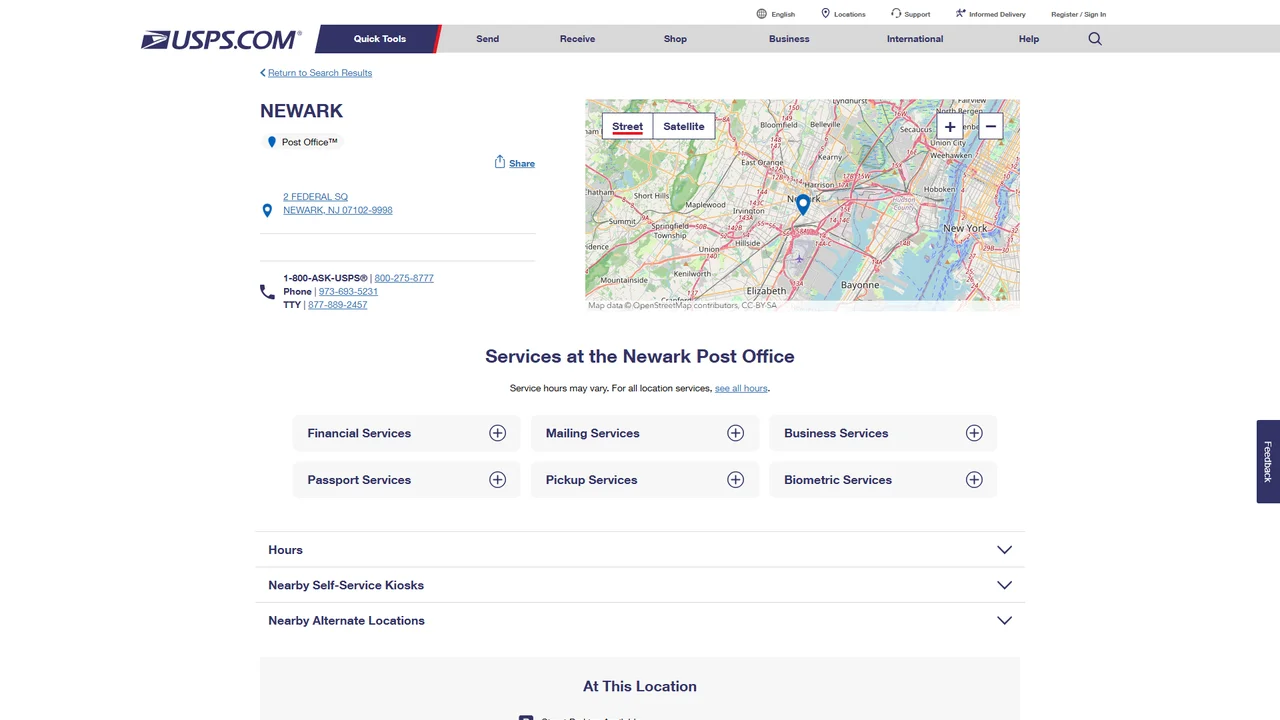Zoom out the map with minus button

click(x=990, y=127)
